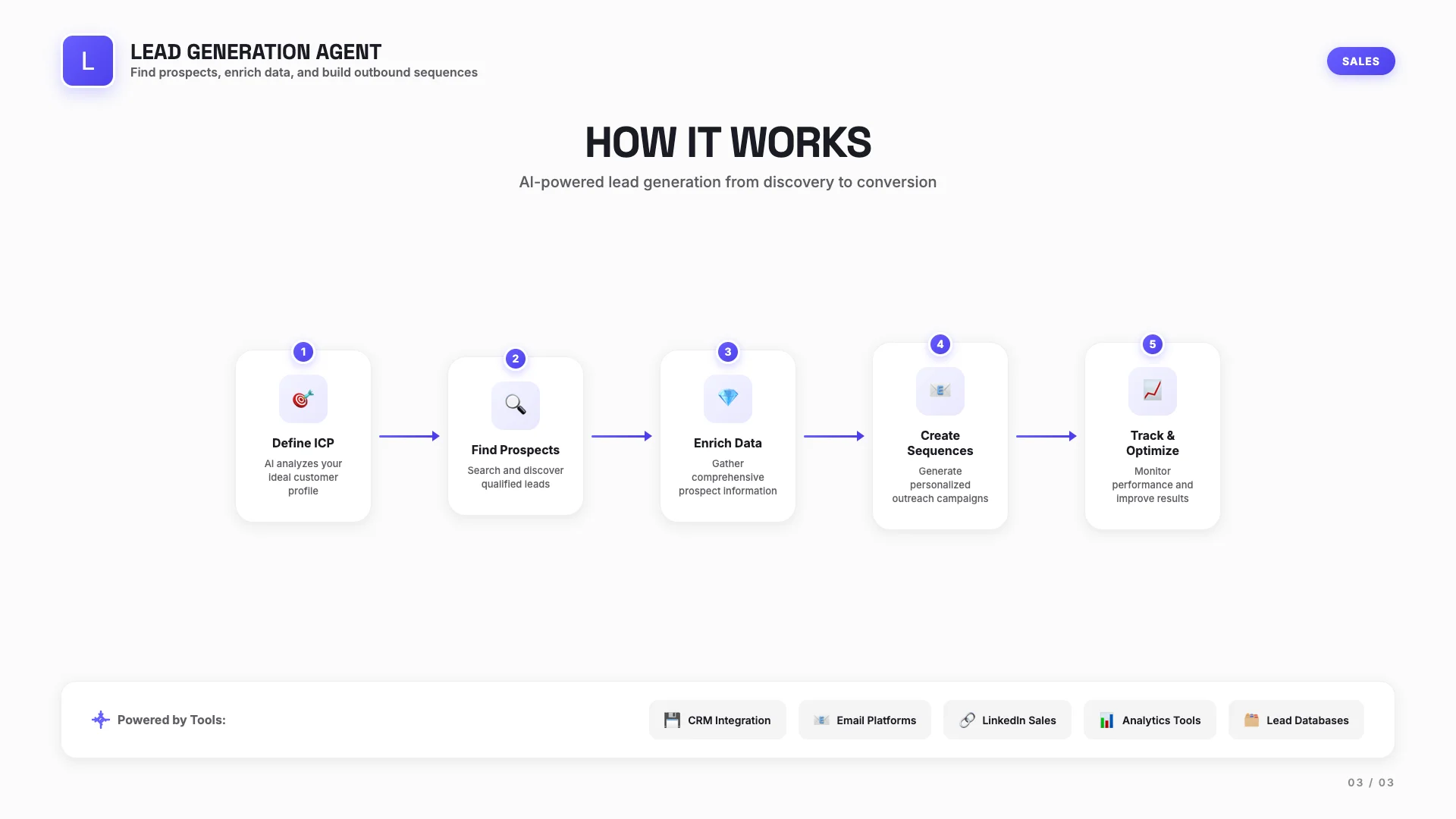Click the chain link LinkedIn Sales icon
The width and height of the screenshot is (1456, 819).
967,720
